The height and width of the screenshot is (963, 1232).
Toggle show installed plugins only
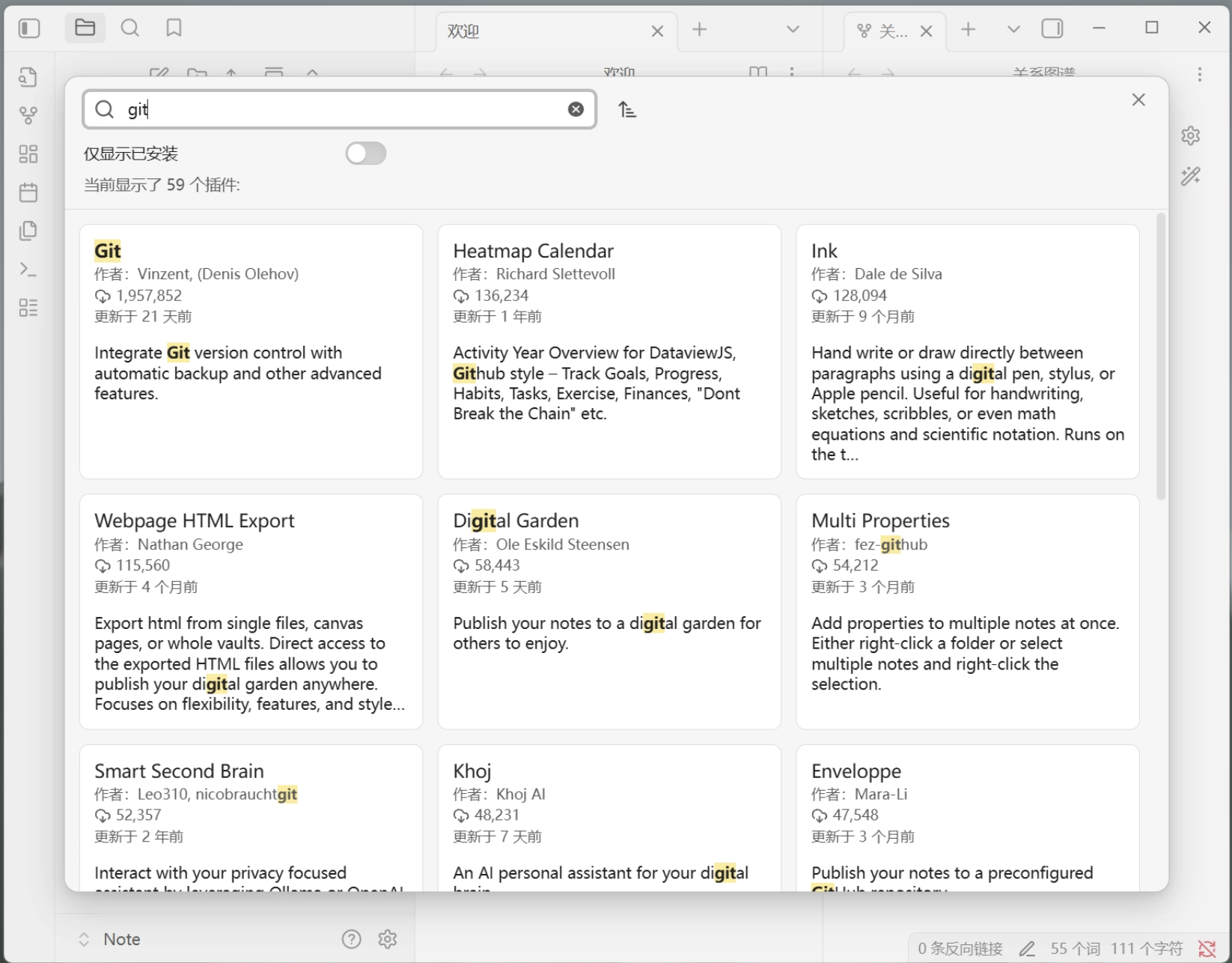click(365, 154)
